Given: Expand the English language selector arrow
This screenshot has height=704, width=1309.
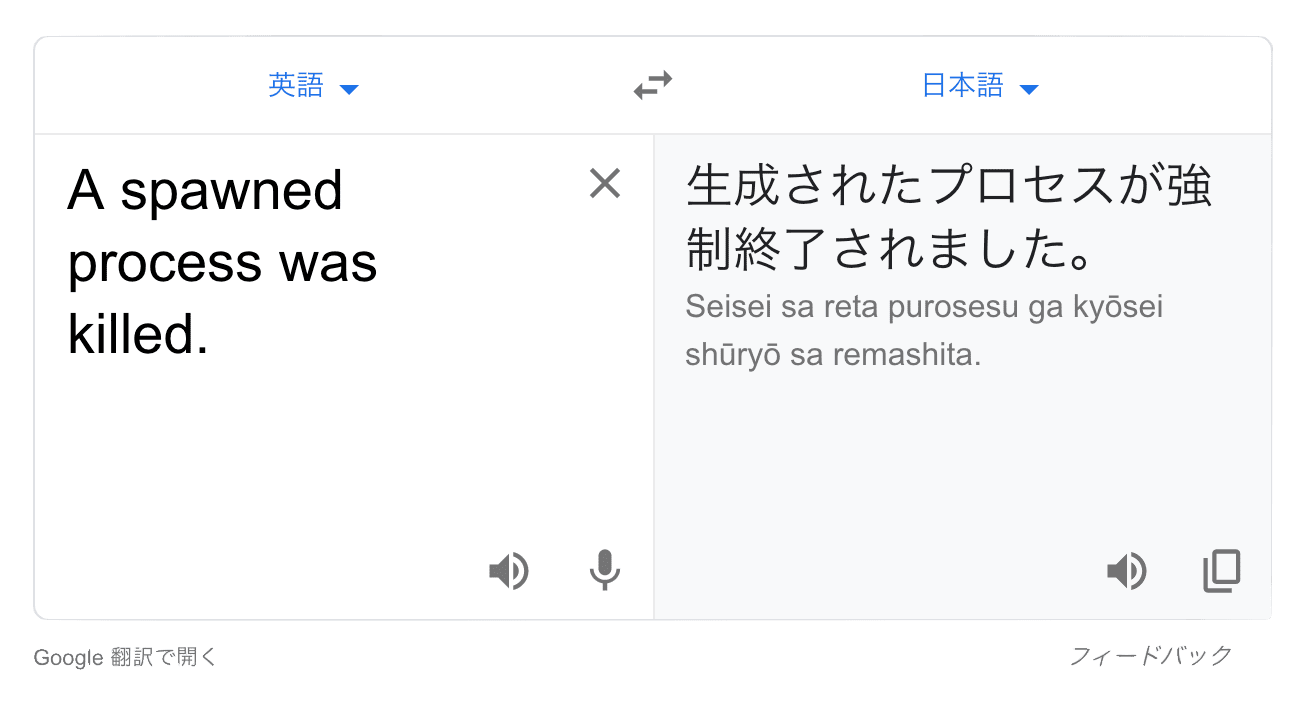Looking at the screenshot, I should click(349, 88).
